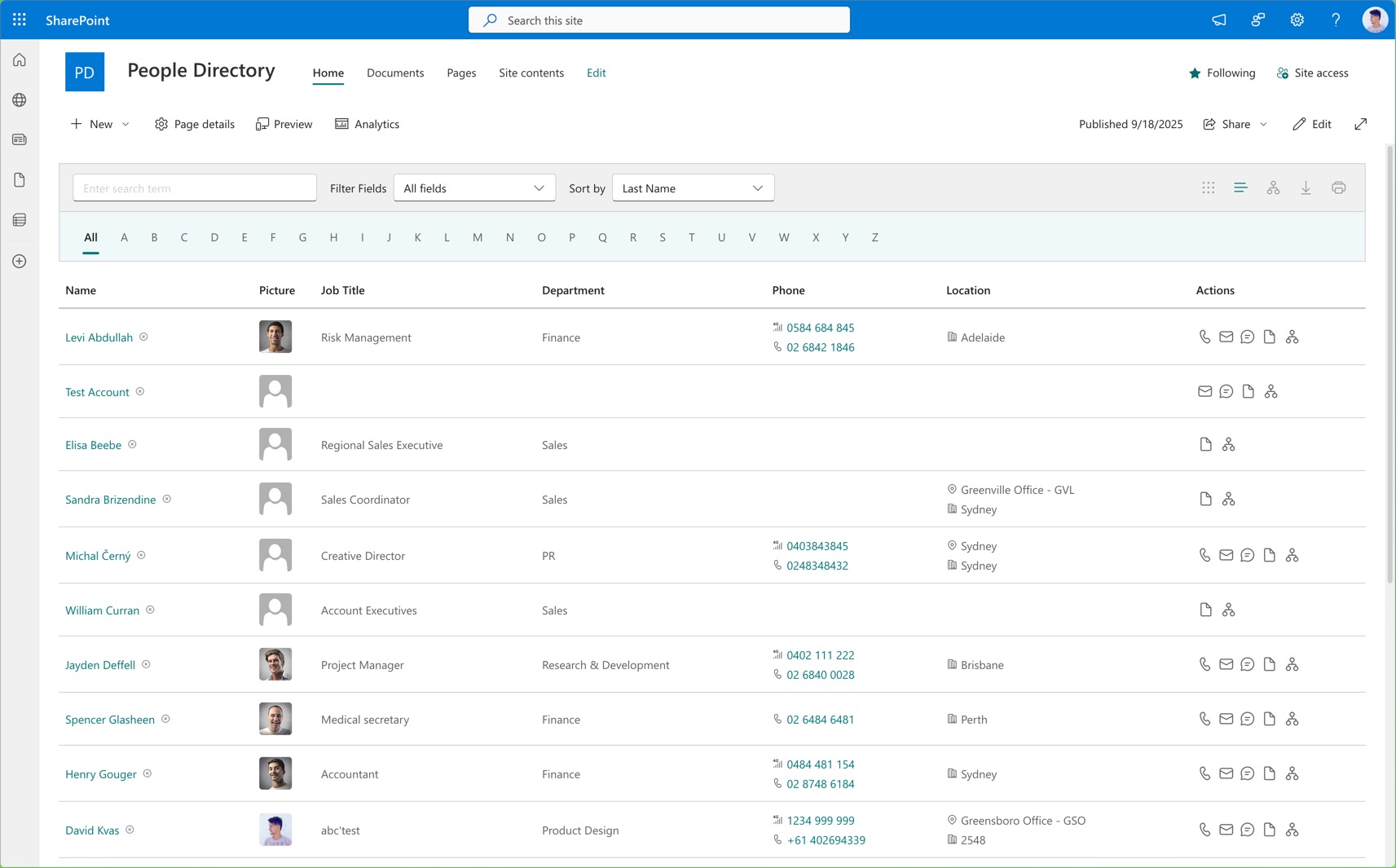
Task: Toggle Following star for this site
Action: [x=1195, y=73]
